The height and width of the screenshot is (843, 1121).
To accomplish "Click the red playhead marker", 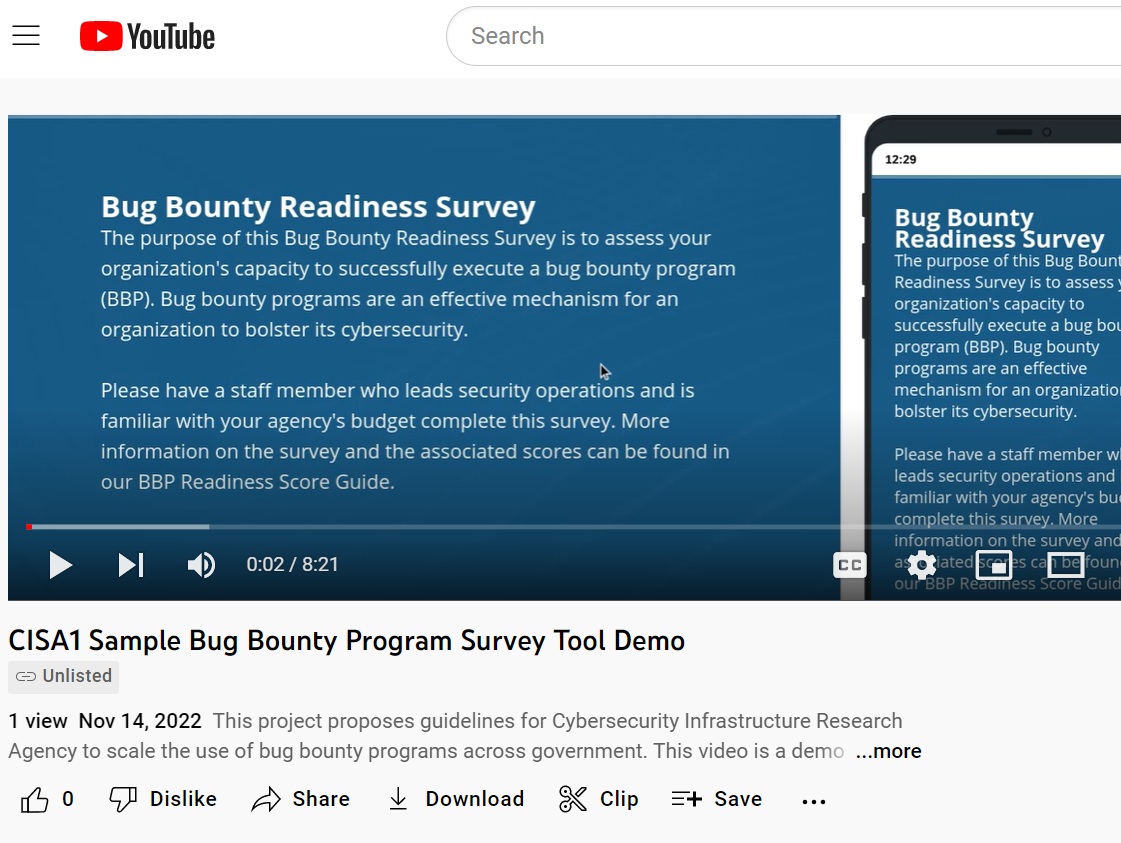I will (29, 527).
